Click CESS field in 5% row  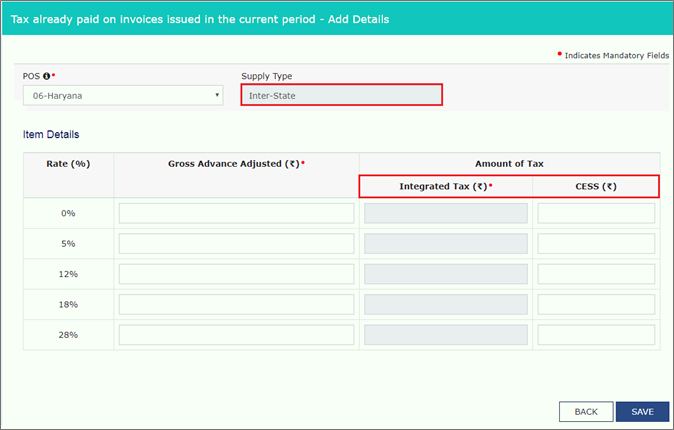coord(596,244)
